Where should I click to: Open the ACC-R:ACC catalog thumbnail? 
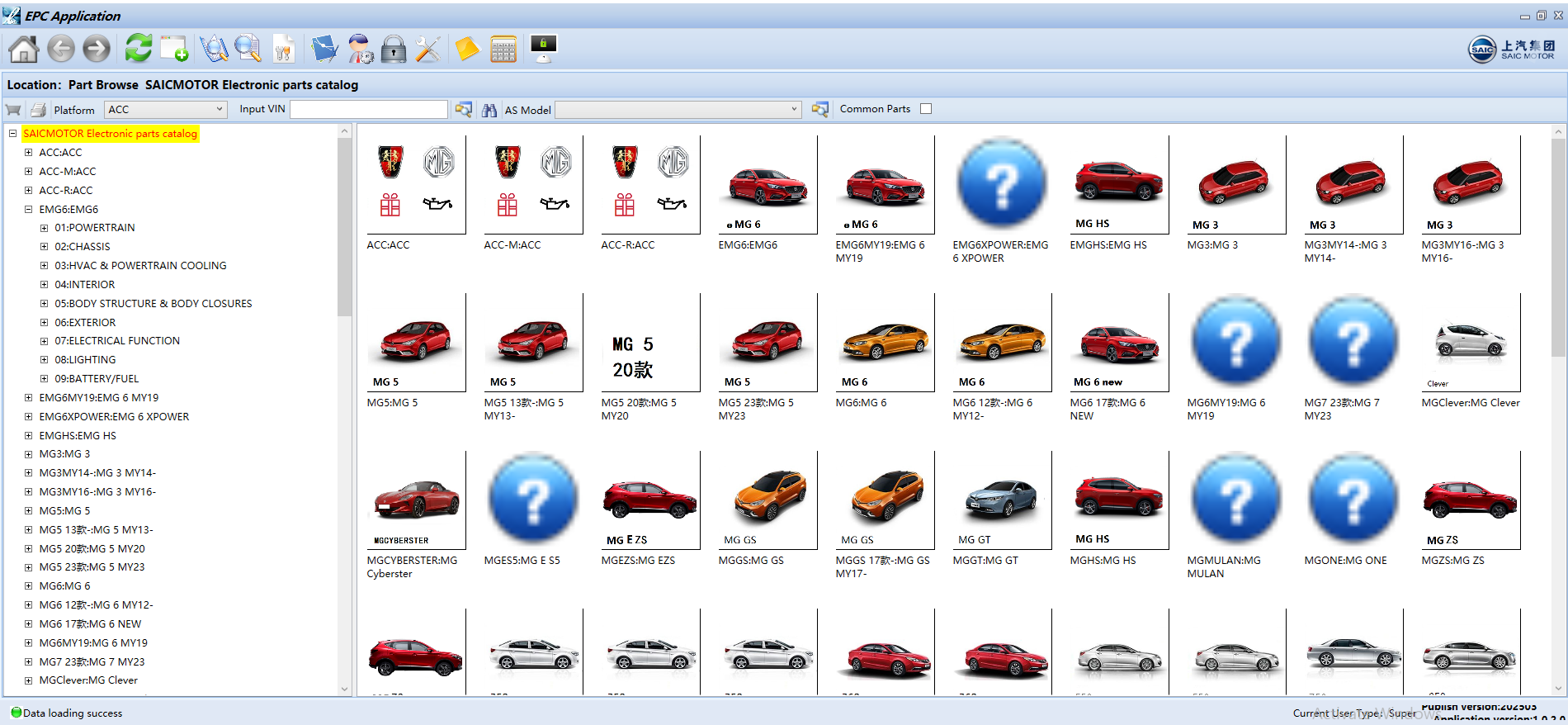pos(650,184)
